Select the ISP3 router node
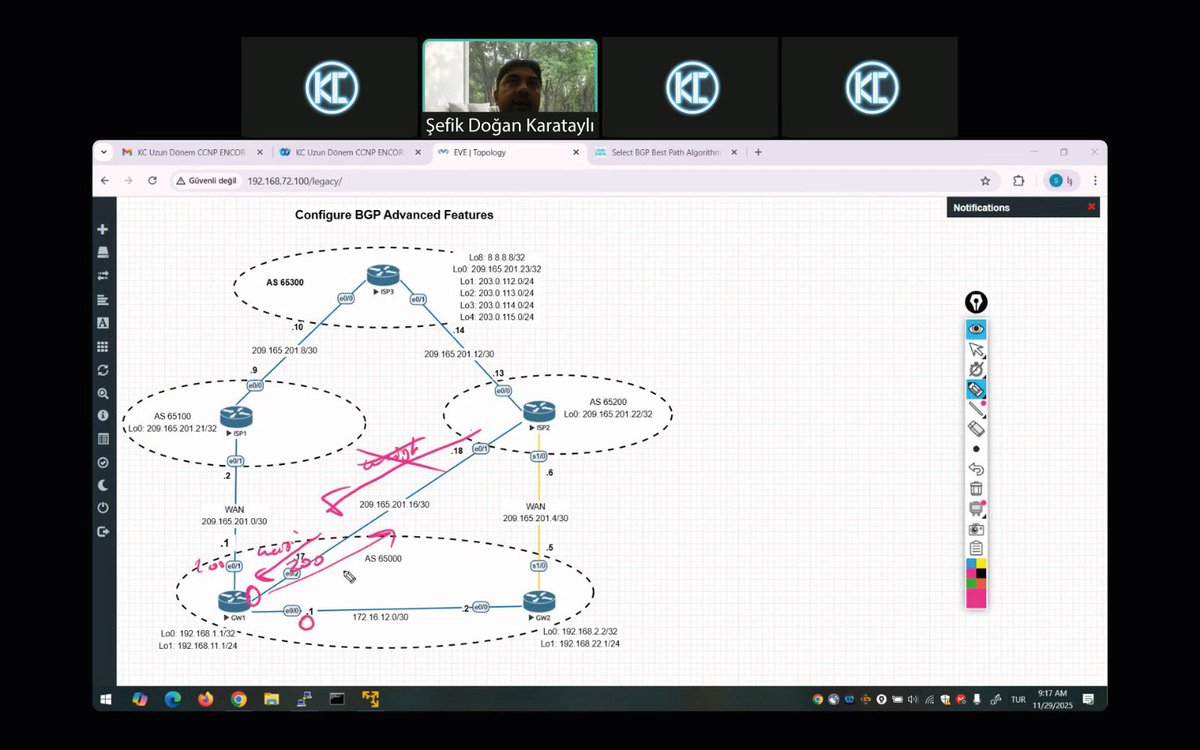This screenshot has width=1200, height=750. pos(382,275)
